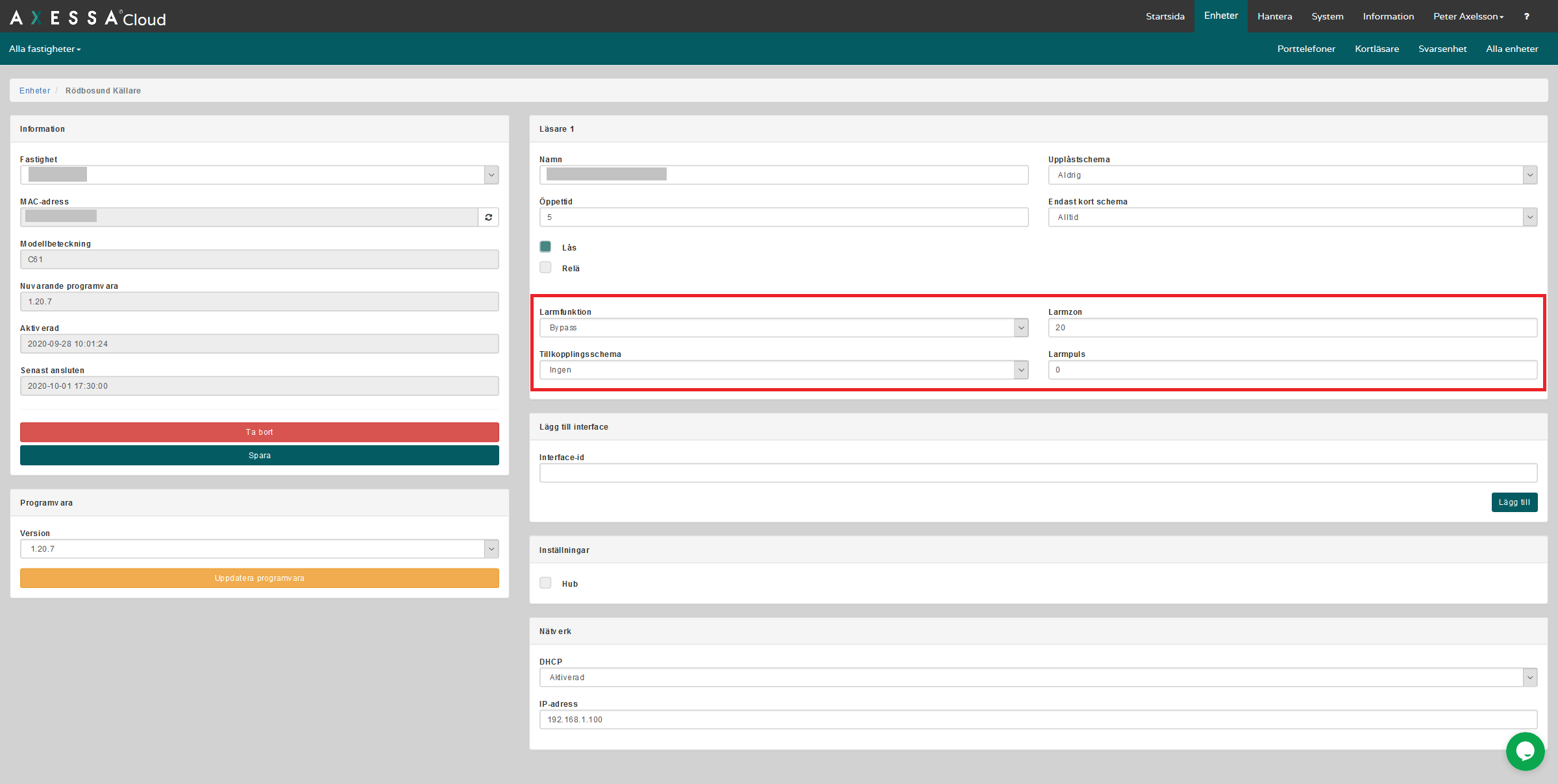Open the chat support bubble
The width and height of the screenshot is (1558, 784).
click(1525, 752)
